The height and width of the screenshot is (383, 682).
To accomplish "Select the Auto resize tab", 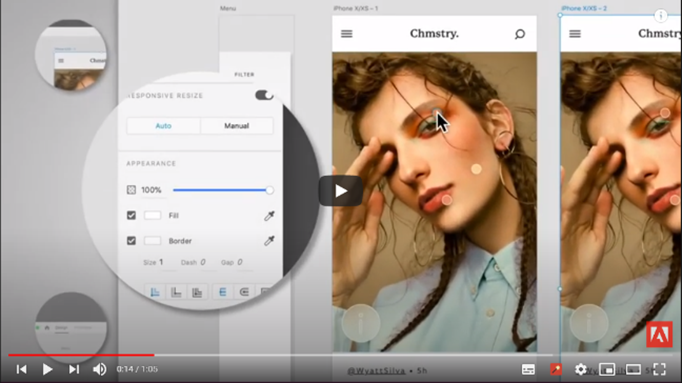I will pos(164,126).
